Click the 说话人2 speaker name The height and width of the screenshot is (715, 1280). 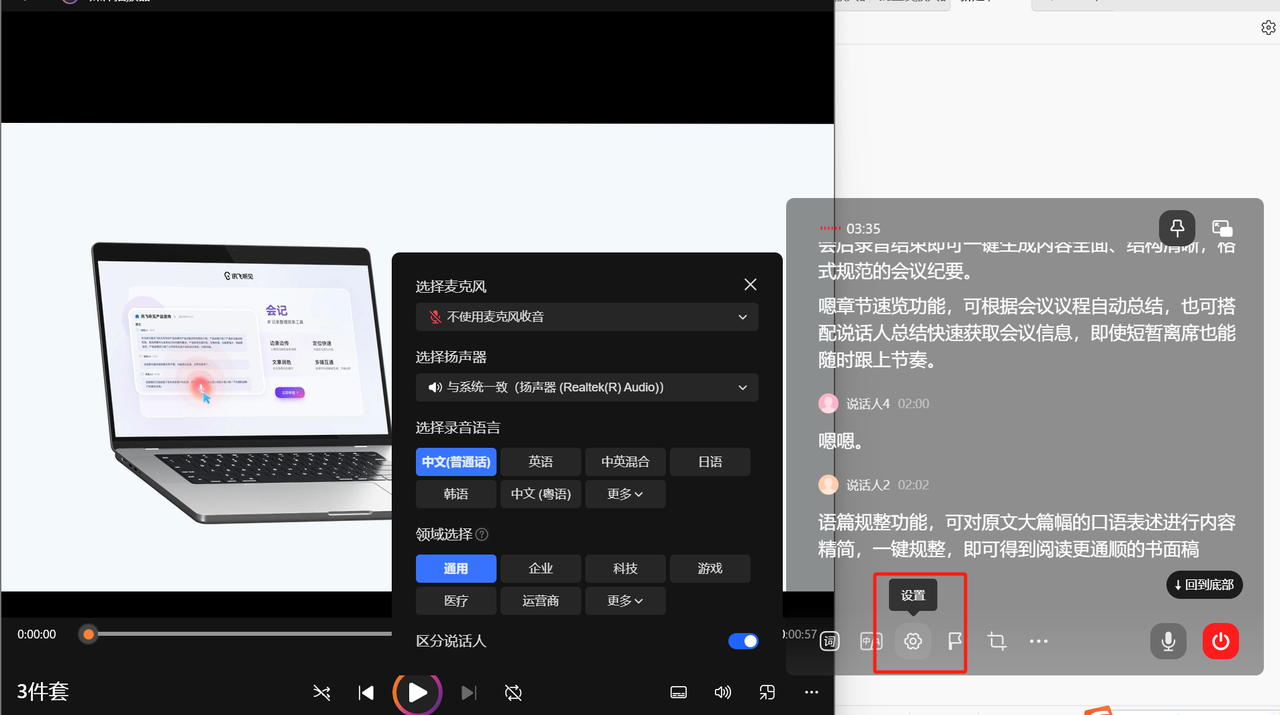pos(868,485)
